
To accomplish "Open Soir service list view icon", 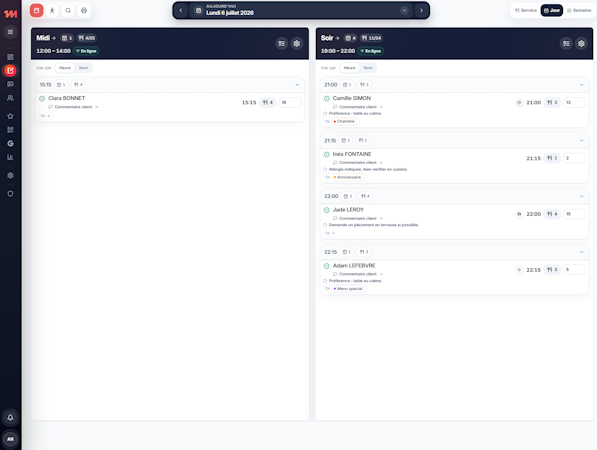I will point(566,44).
